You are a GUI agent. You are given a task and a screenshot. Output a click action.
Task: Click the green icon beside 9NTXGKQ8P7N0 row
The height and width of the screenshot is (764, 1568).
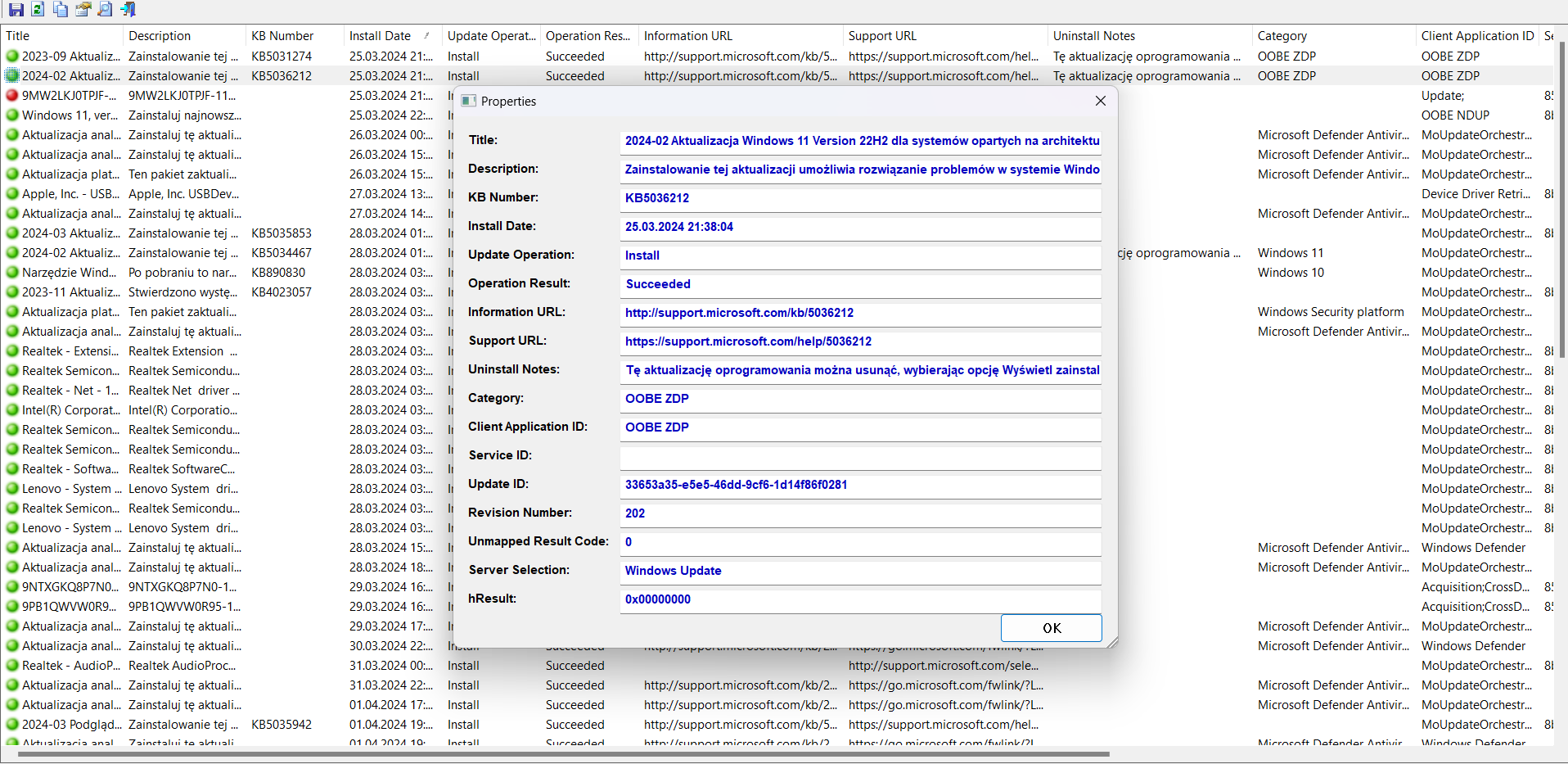[x=12, y=587]
